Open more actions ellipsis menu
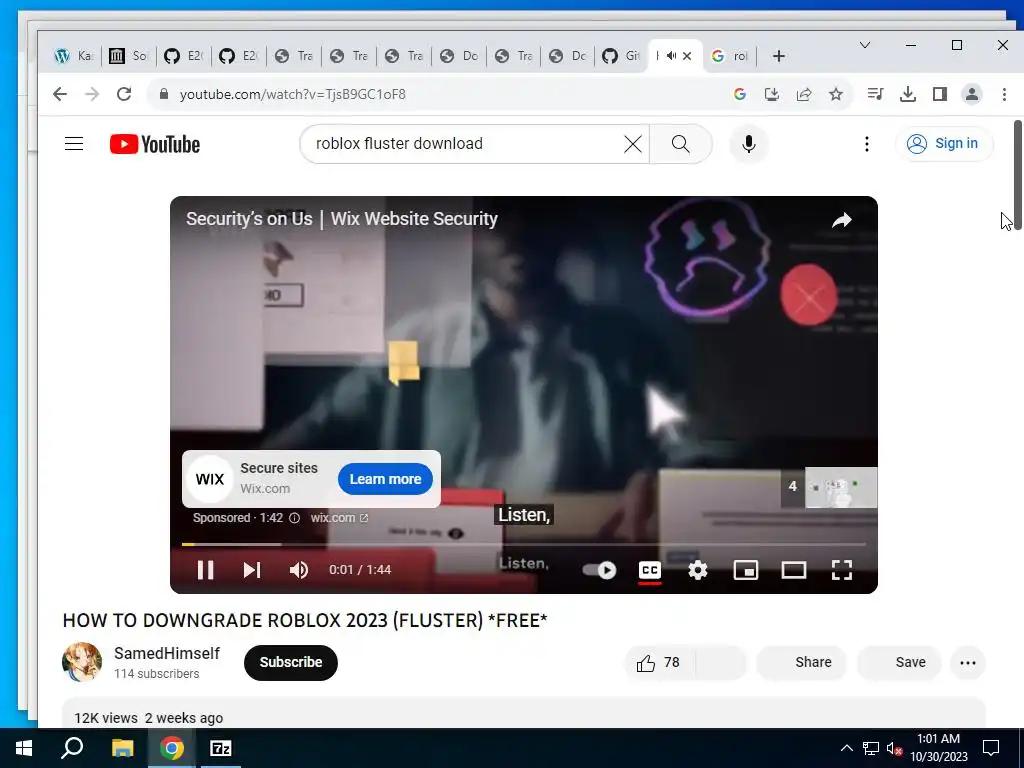This screenshot has height=768, width=1024. 968,663
